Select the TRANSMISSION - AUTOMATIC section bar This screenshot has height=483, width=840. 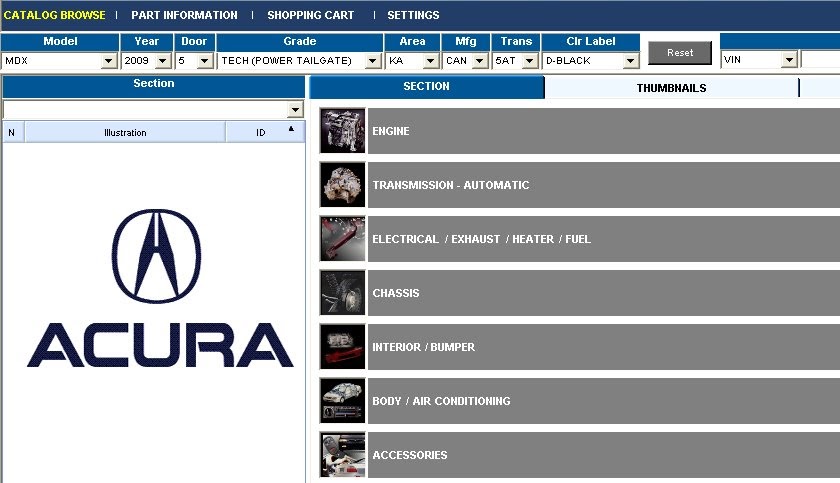coord(604,185)
